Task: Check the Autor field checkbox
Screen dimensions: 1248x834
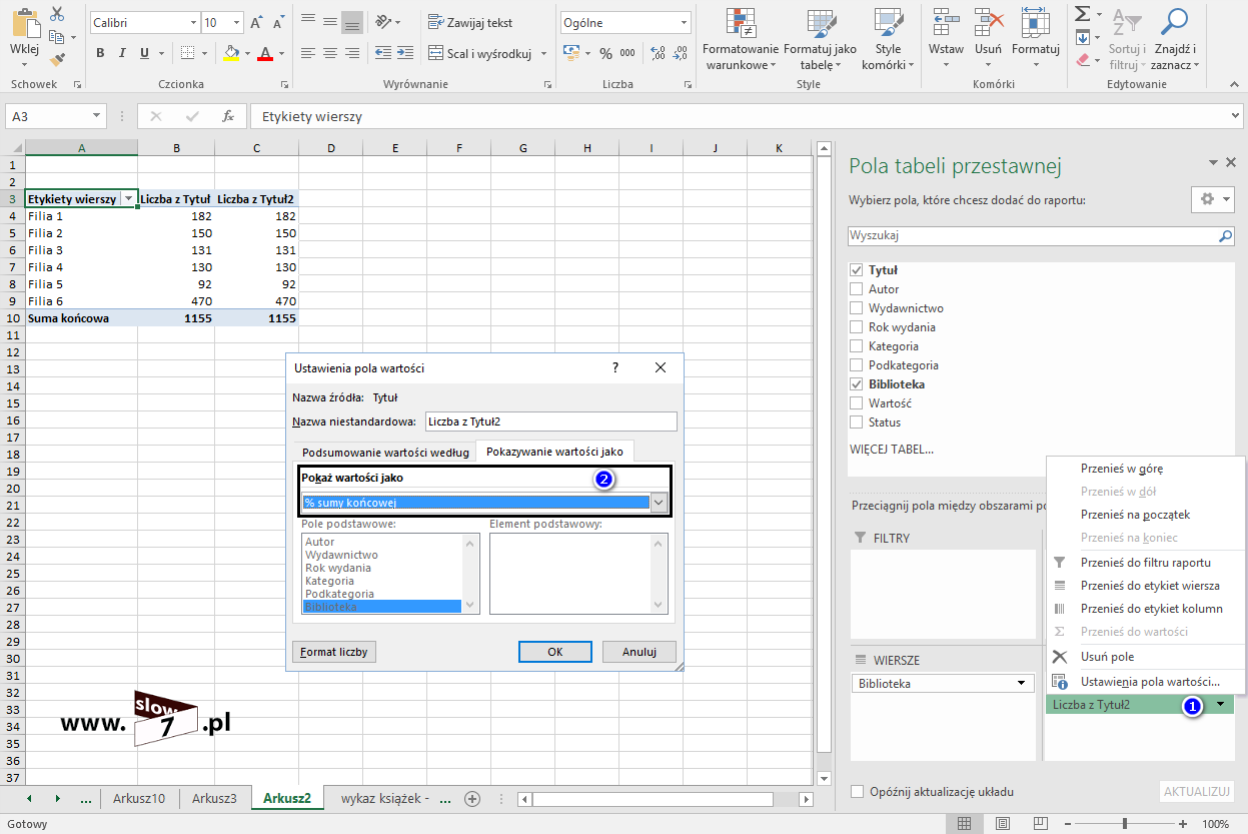Action: 856,289
